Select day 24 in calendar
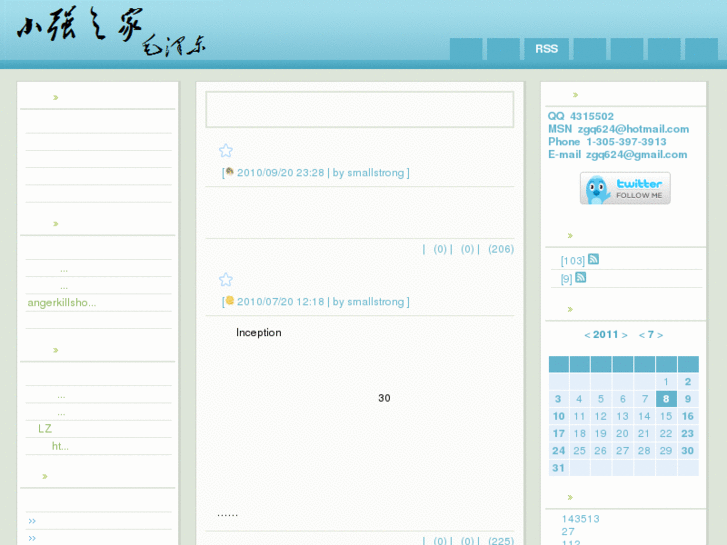Image resolution: width=727 pixels, height=545 pixels. pos(558,450)
